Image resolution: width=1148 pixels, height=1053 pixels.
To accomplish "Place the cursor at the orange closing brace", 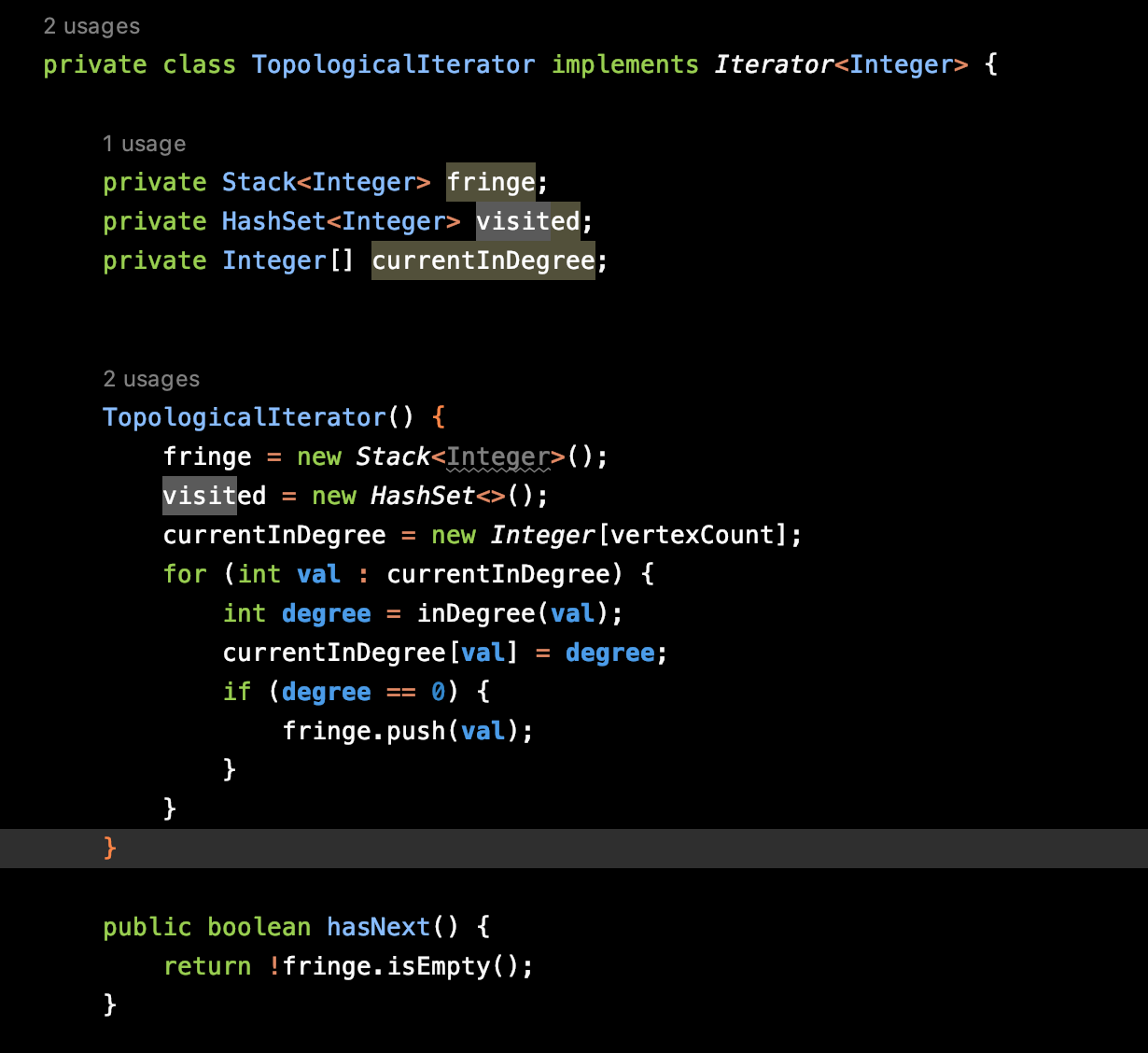I will coord(110,848).
